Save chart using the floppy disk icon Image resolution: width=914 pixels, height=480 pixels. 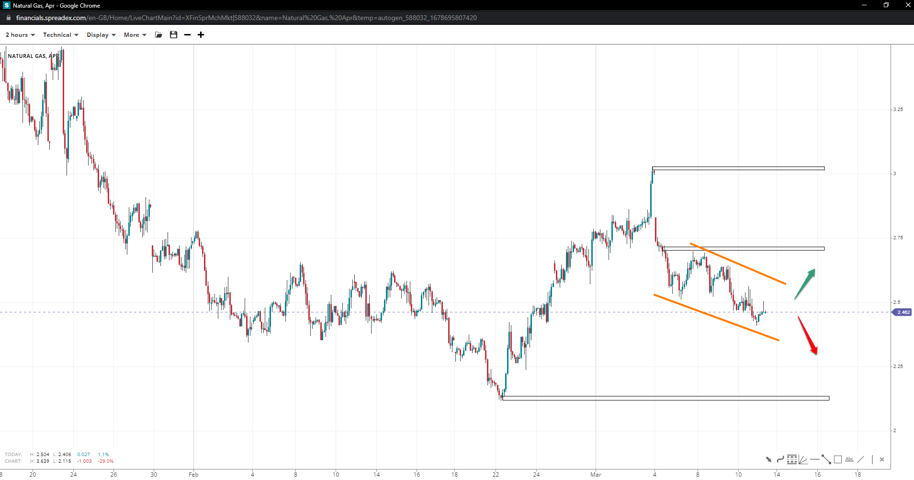click(173, 35)
